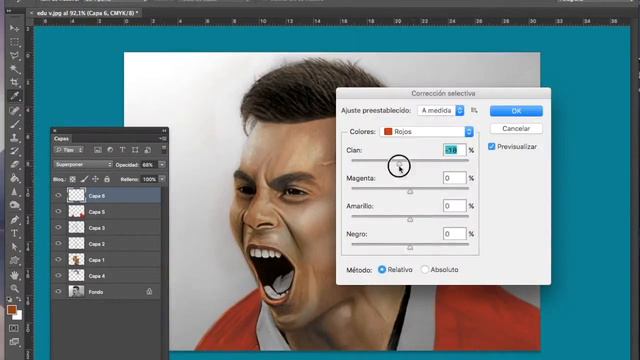The width and height of the screenshot is (640, 360).
Task: Open Capas panel options menu
Action: point(163,139)
